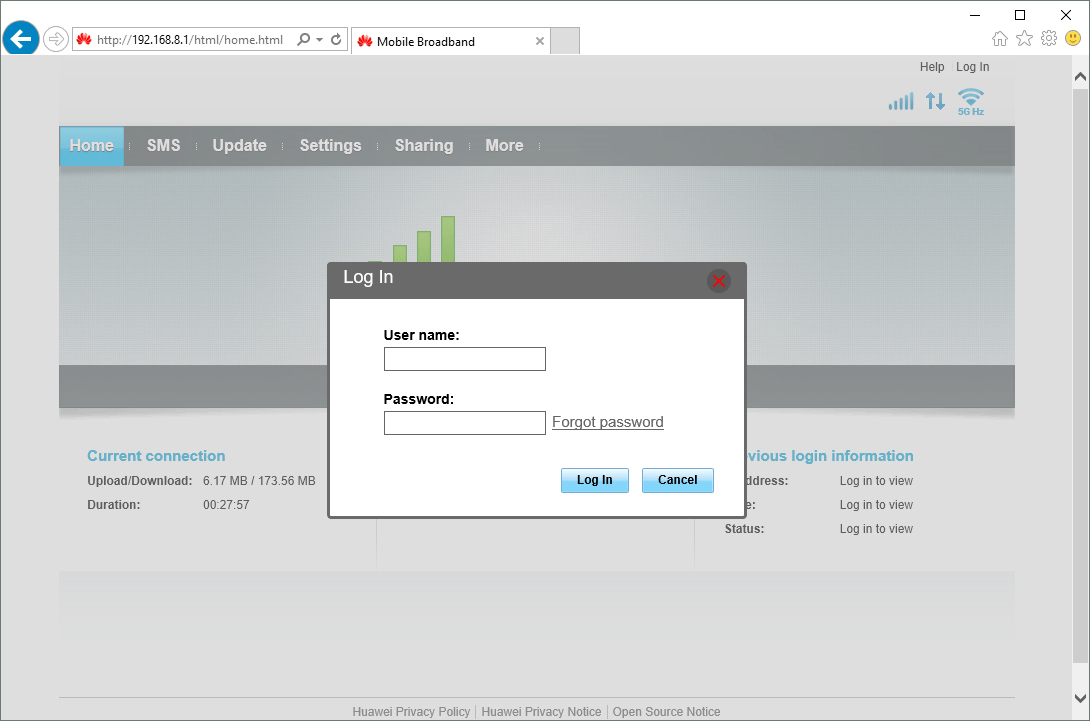Close the Log In dialog with red X
The width and height of the screenshot is (1090, 721).
pos(718,281)
